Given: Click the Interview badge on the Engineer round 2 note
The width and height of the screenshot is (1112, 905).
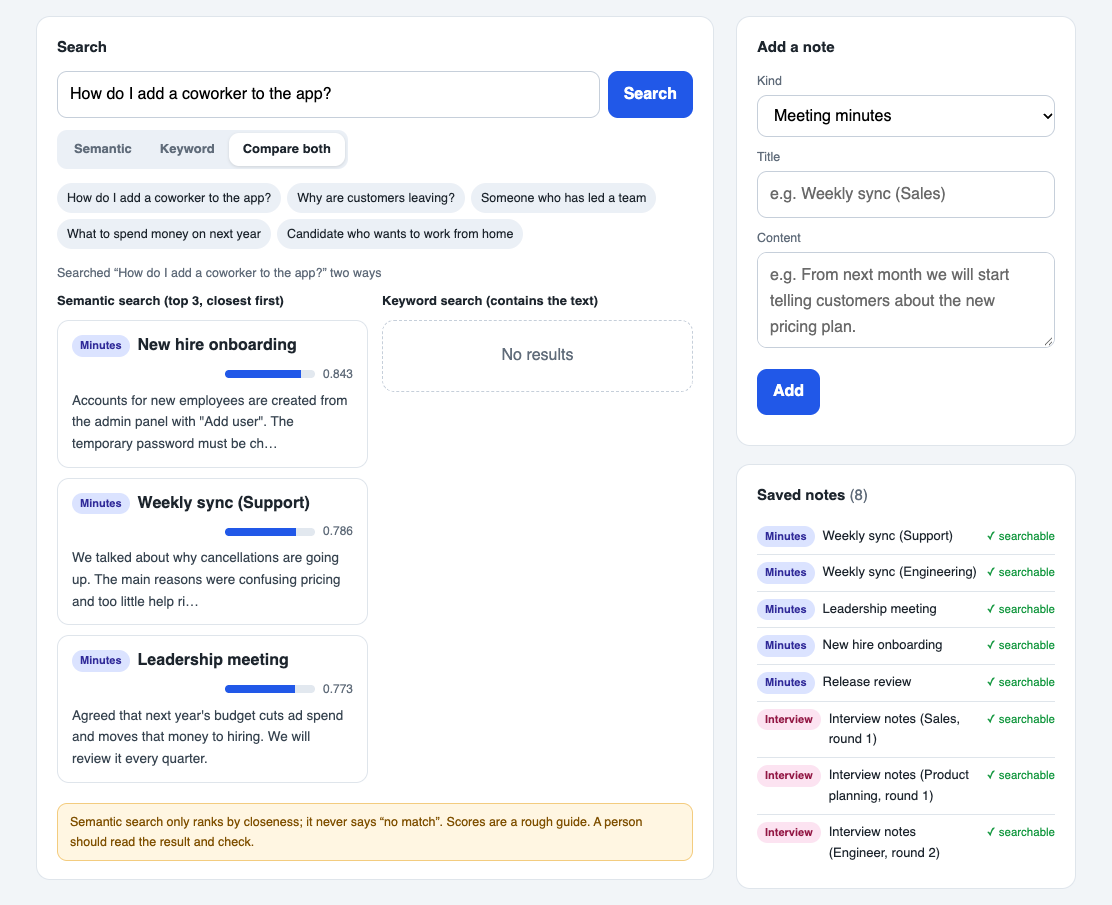Looking at the screenshot, I should point(789,832).
